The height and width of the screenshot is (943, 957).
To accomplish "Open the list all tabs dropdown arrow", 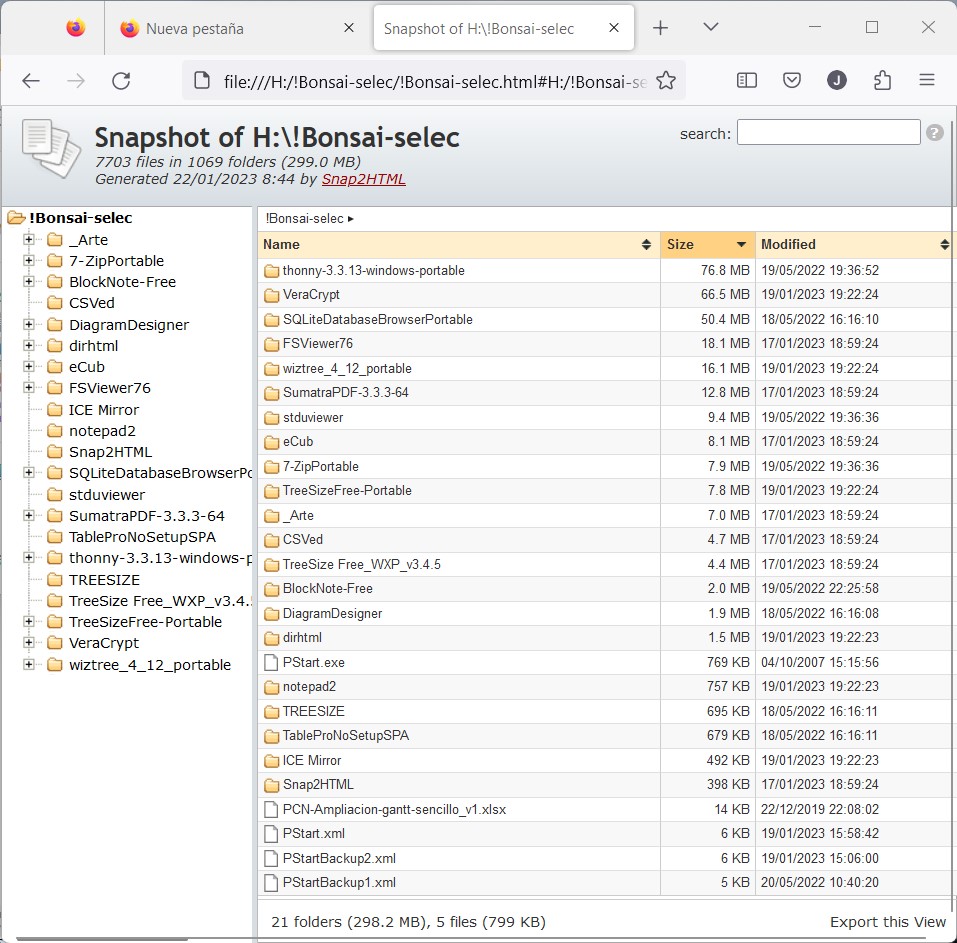I will pyautogui.click(x=711, y=28).
